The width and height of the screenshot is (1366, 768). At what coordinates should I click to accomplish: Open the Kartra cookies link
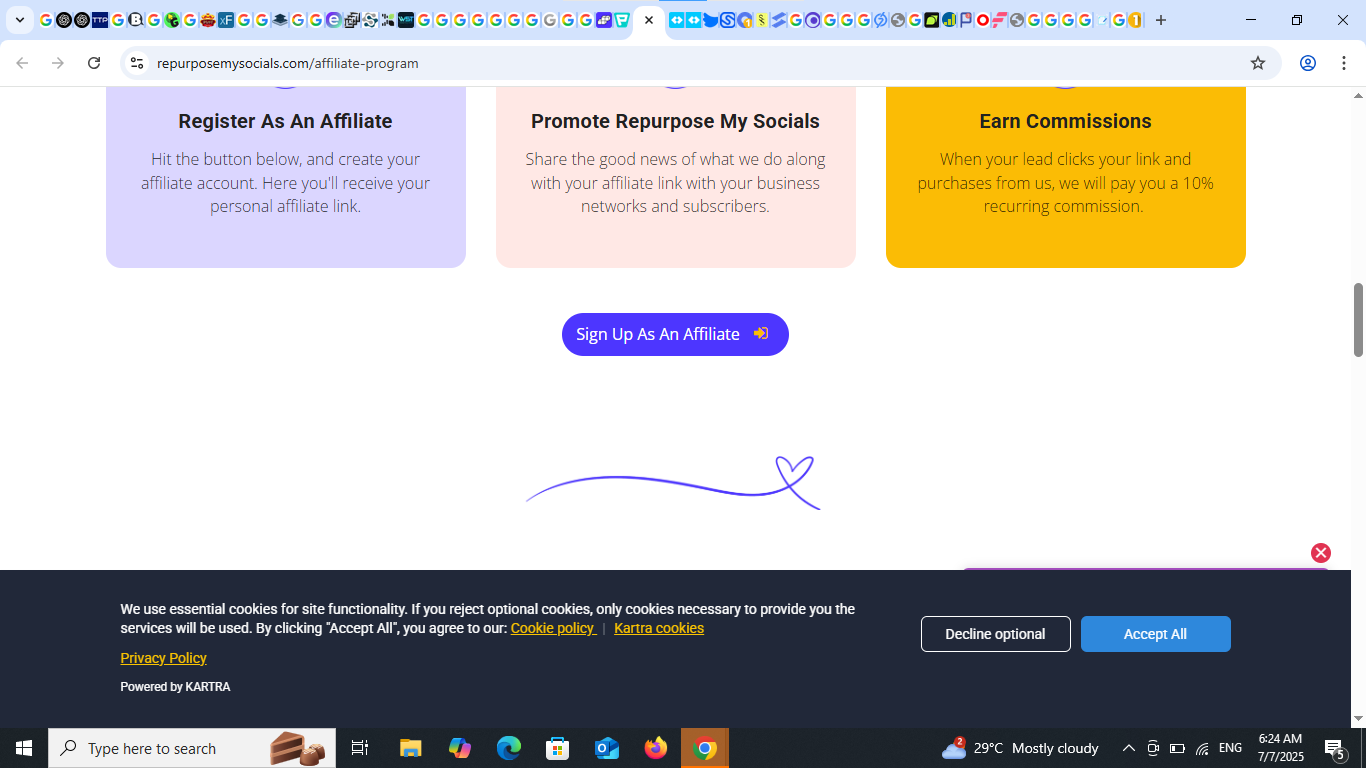[659, 628]
